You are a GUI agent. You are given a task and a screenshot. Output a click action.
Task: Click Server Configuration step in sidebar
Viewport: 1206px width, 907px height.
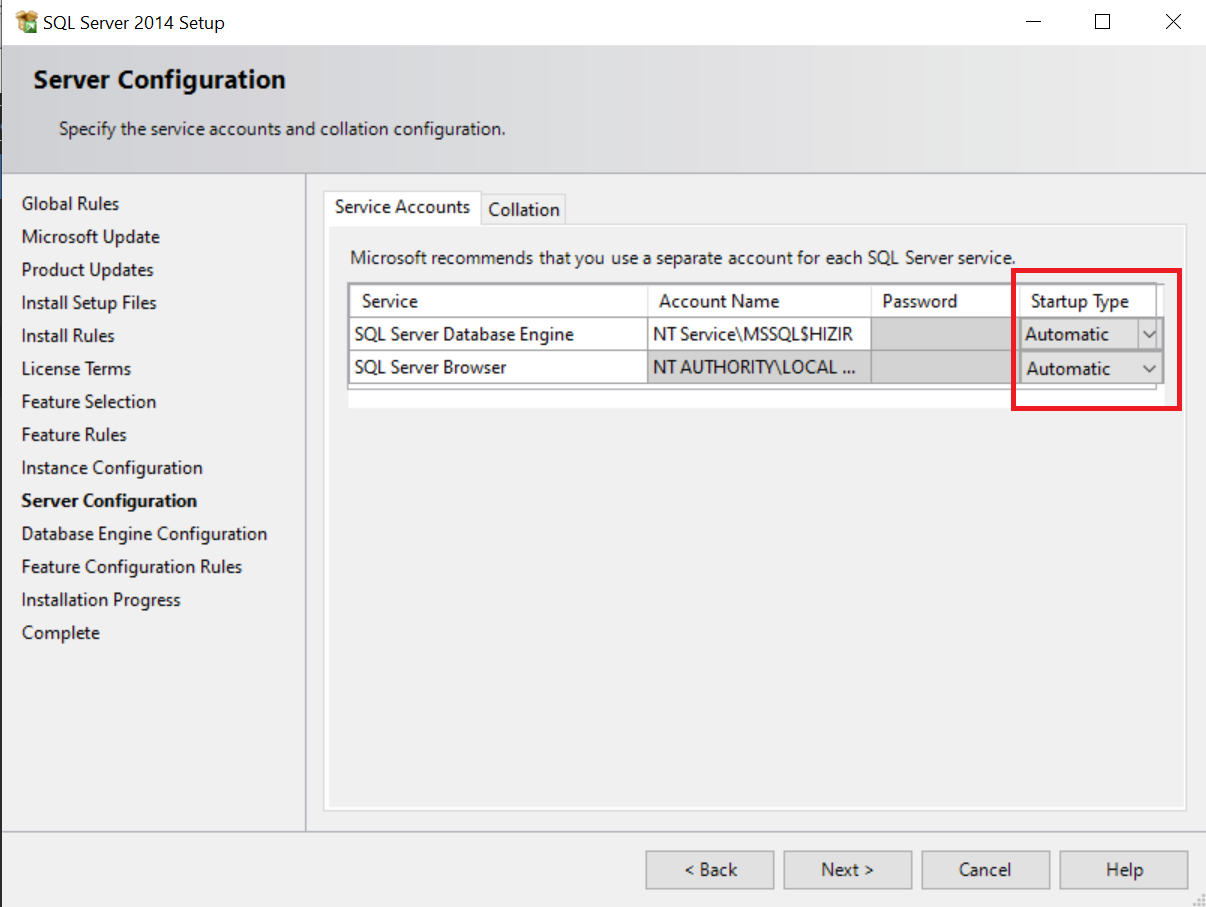point(109,501)
